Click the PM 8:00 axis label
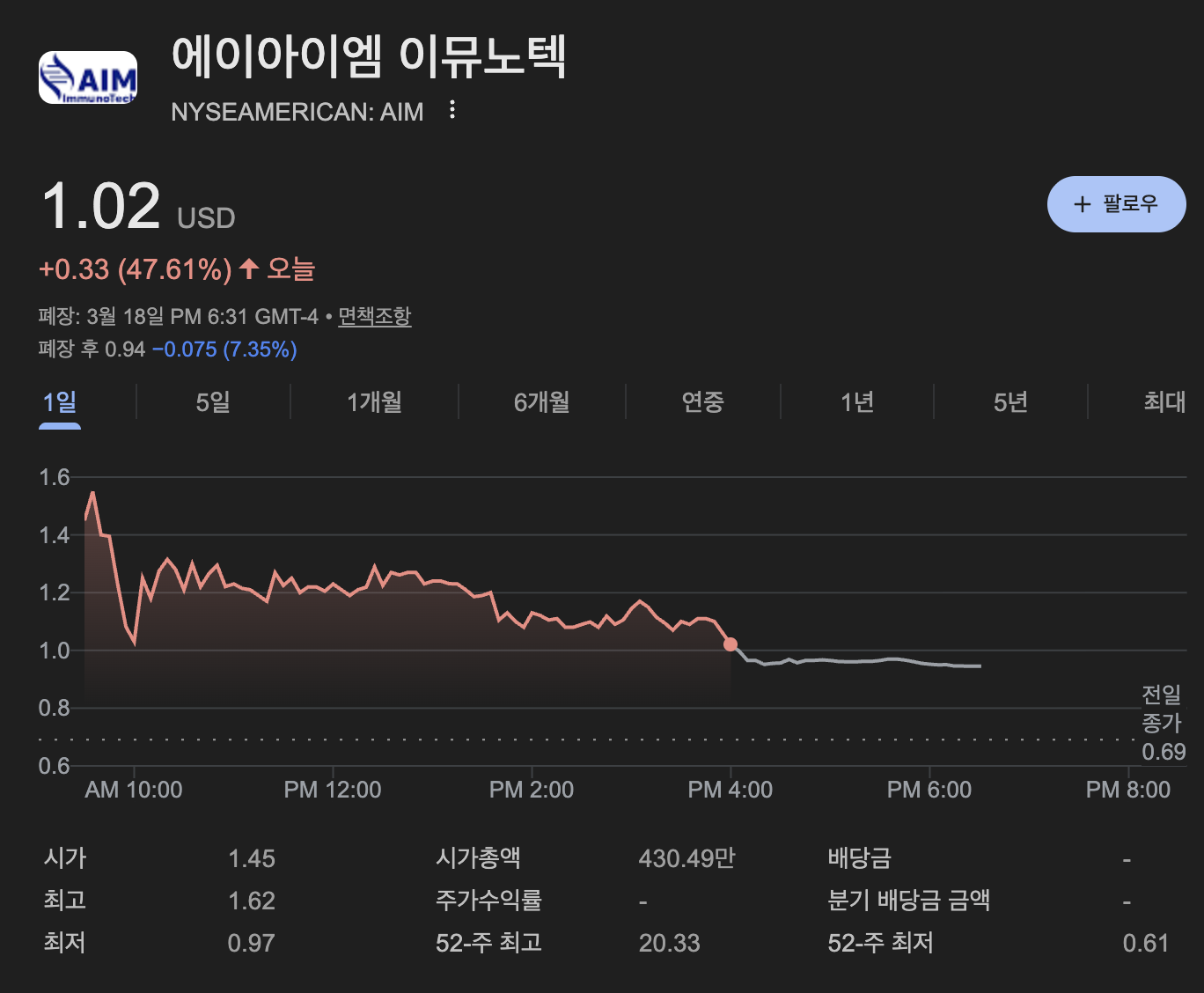This screenshot has height=993, width=1204. (1128, 790)
